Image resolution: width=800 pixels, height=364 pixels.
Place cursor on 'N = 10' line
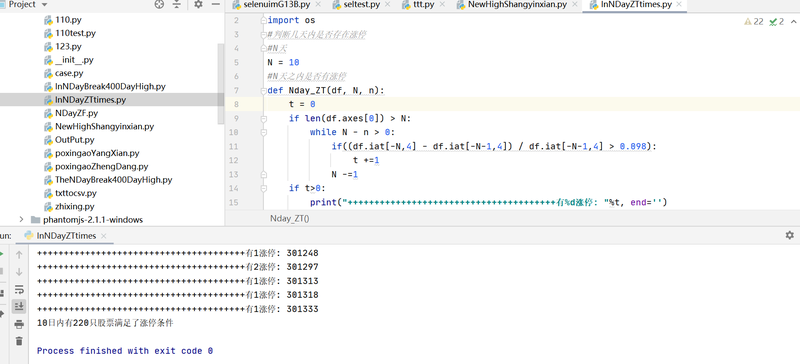click(x=283, y=62)
